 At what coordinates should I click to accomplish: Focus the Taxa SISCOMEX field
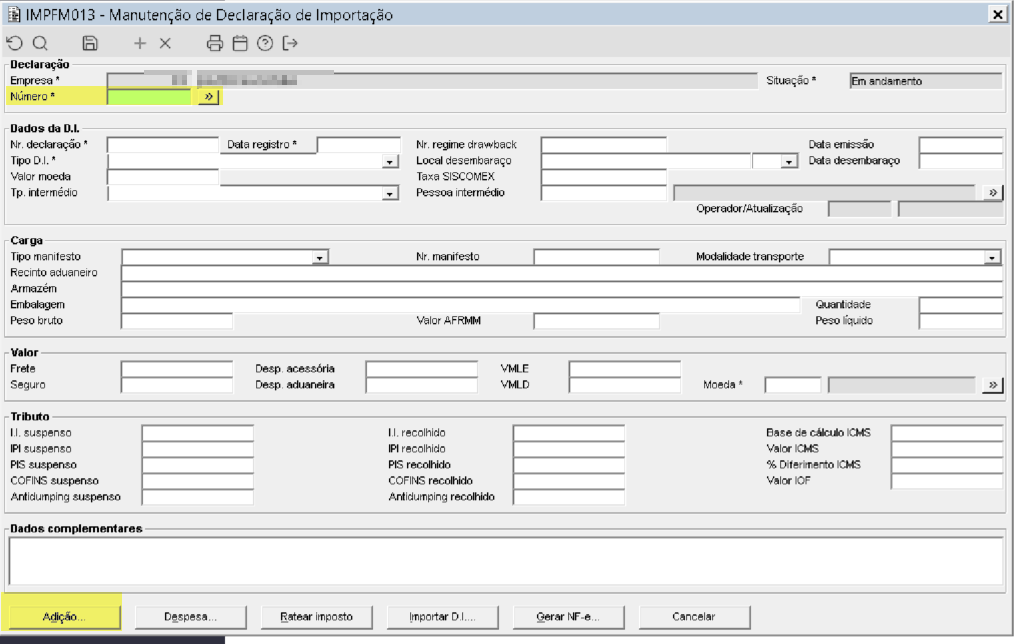point(604,177)
